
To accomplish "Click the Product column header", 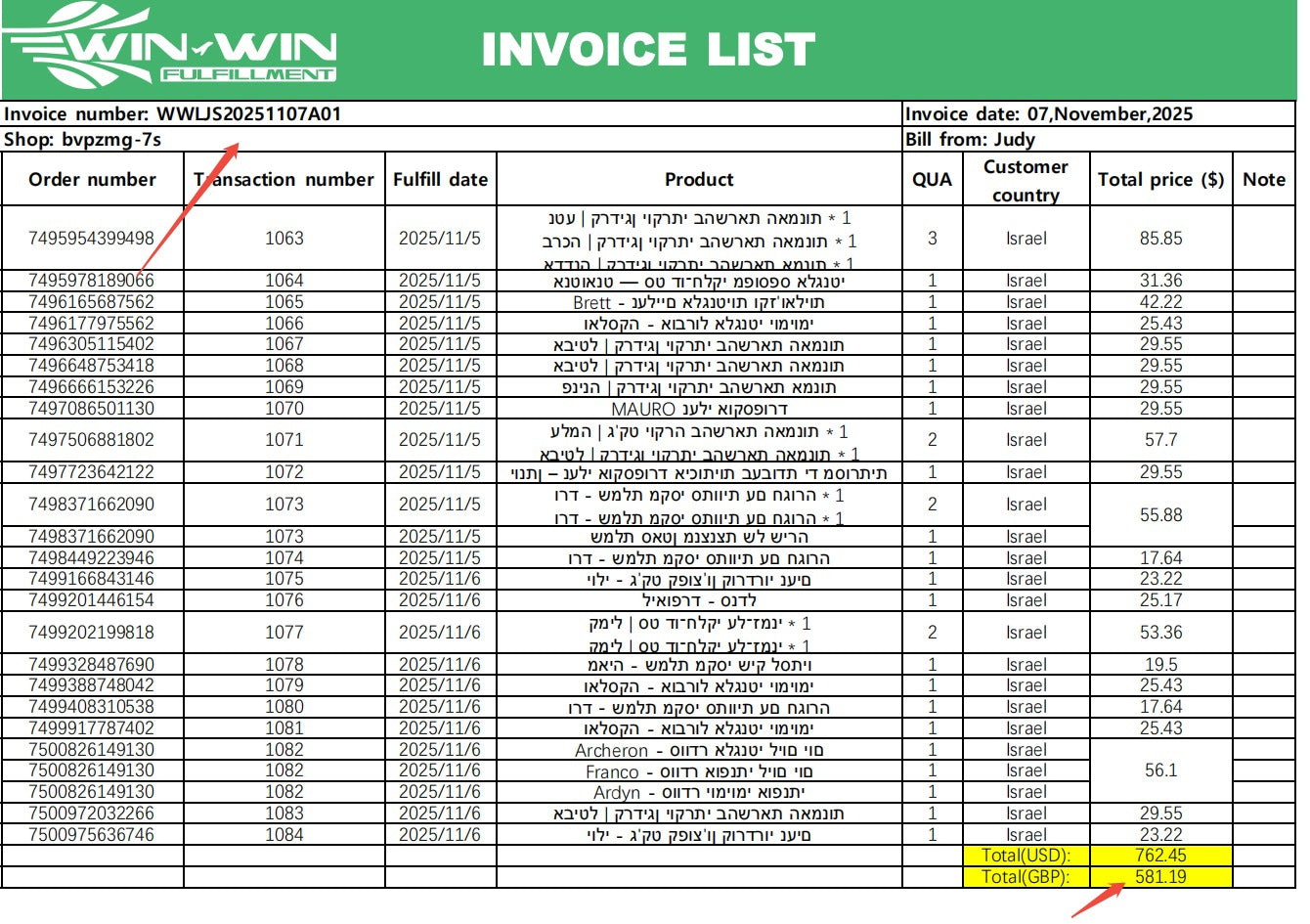I will [698, 179].
